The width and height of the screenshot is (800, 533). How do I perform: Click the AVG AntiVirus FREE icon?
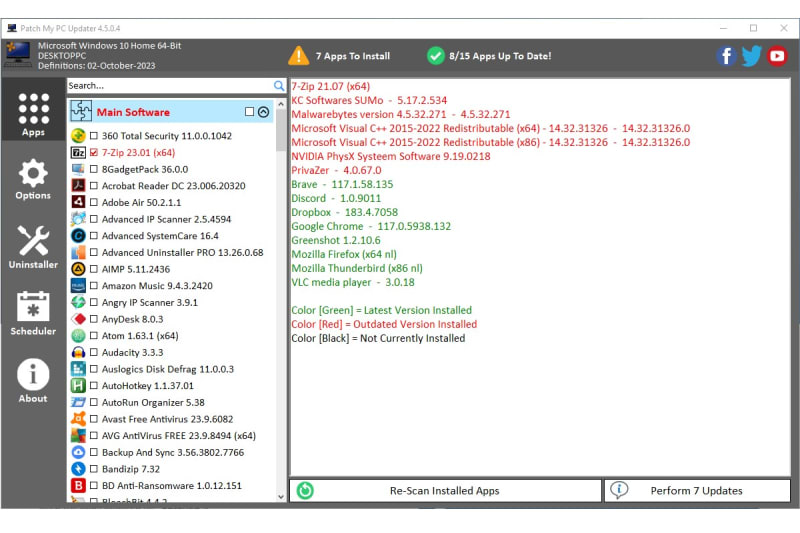[78, 436]
